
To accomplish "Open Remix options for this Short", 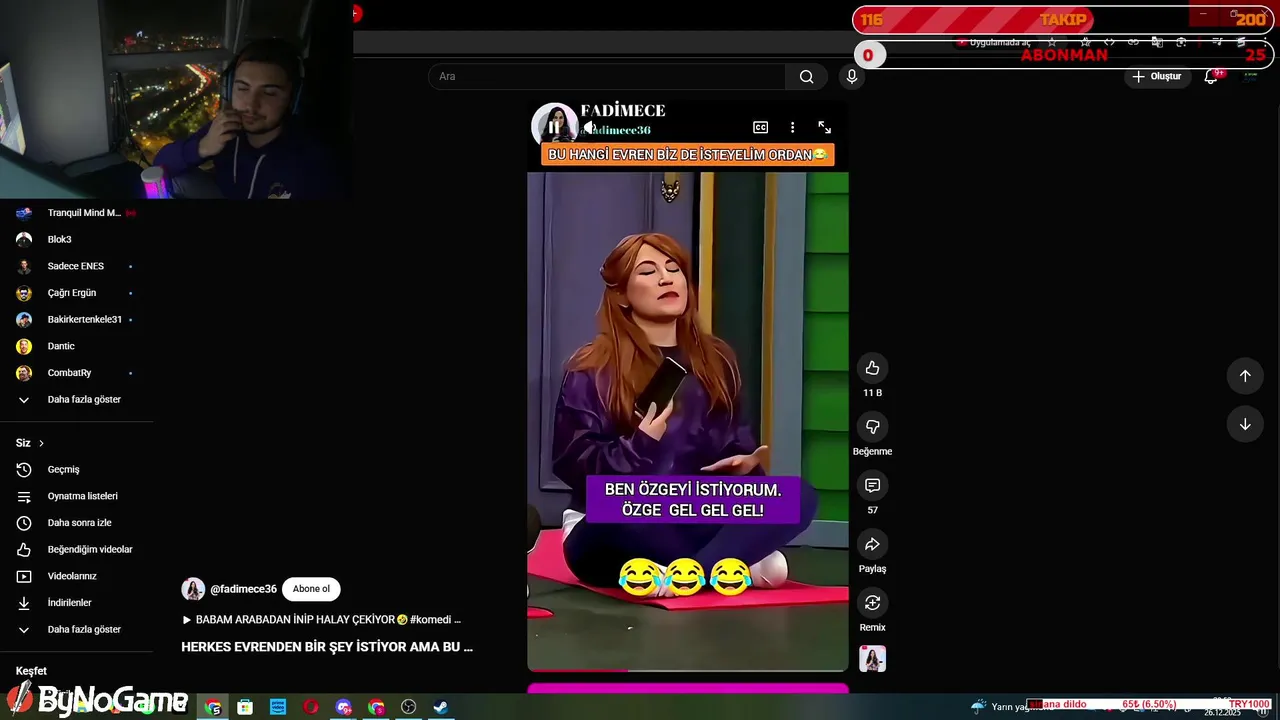I will [x=872, y=603].
